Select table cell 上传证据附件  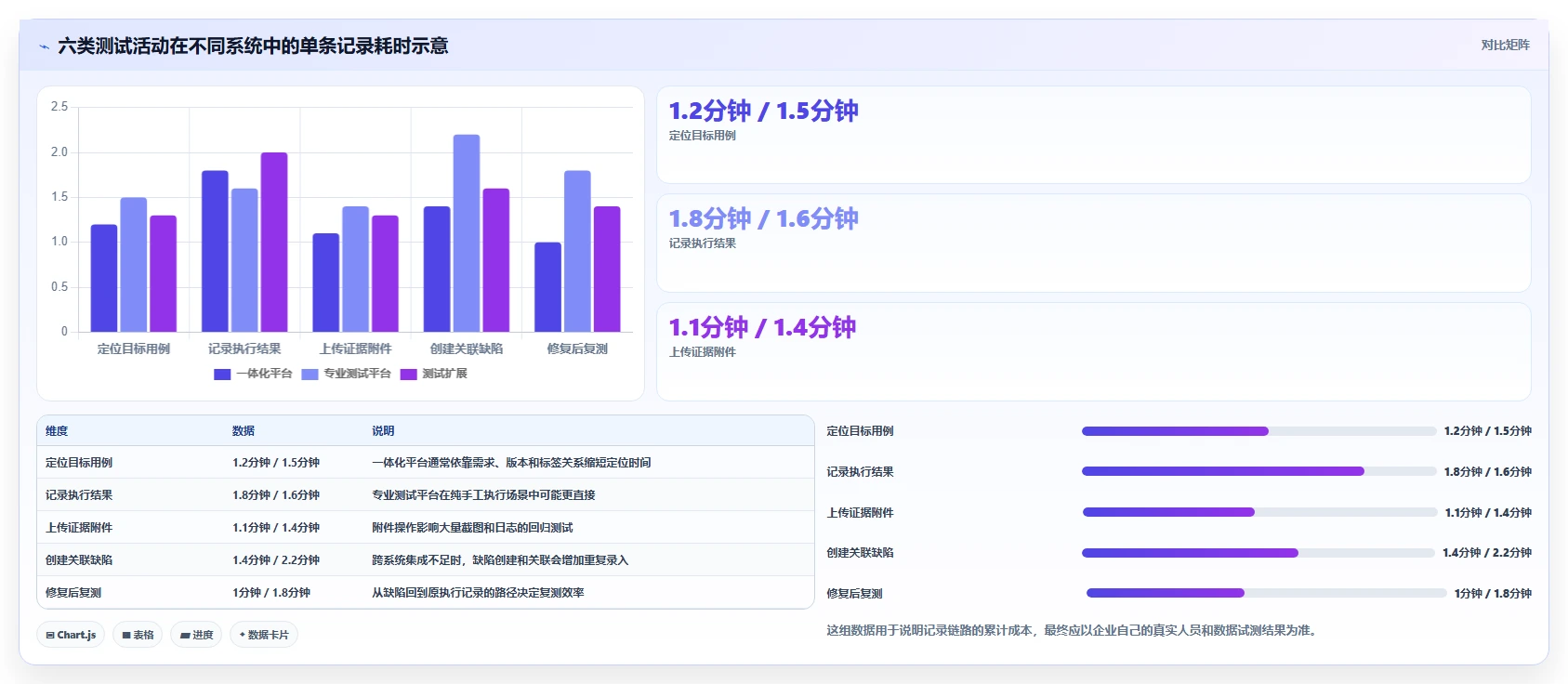point(79,528)
